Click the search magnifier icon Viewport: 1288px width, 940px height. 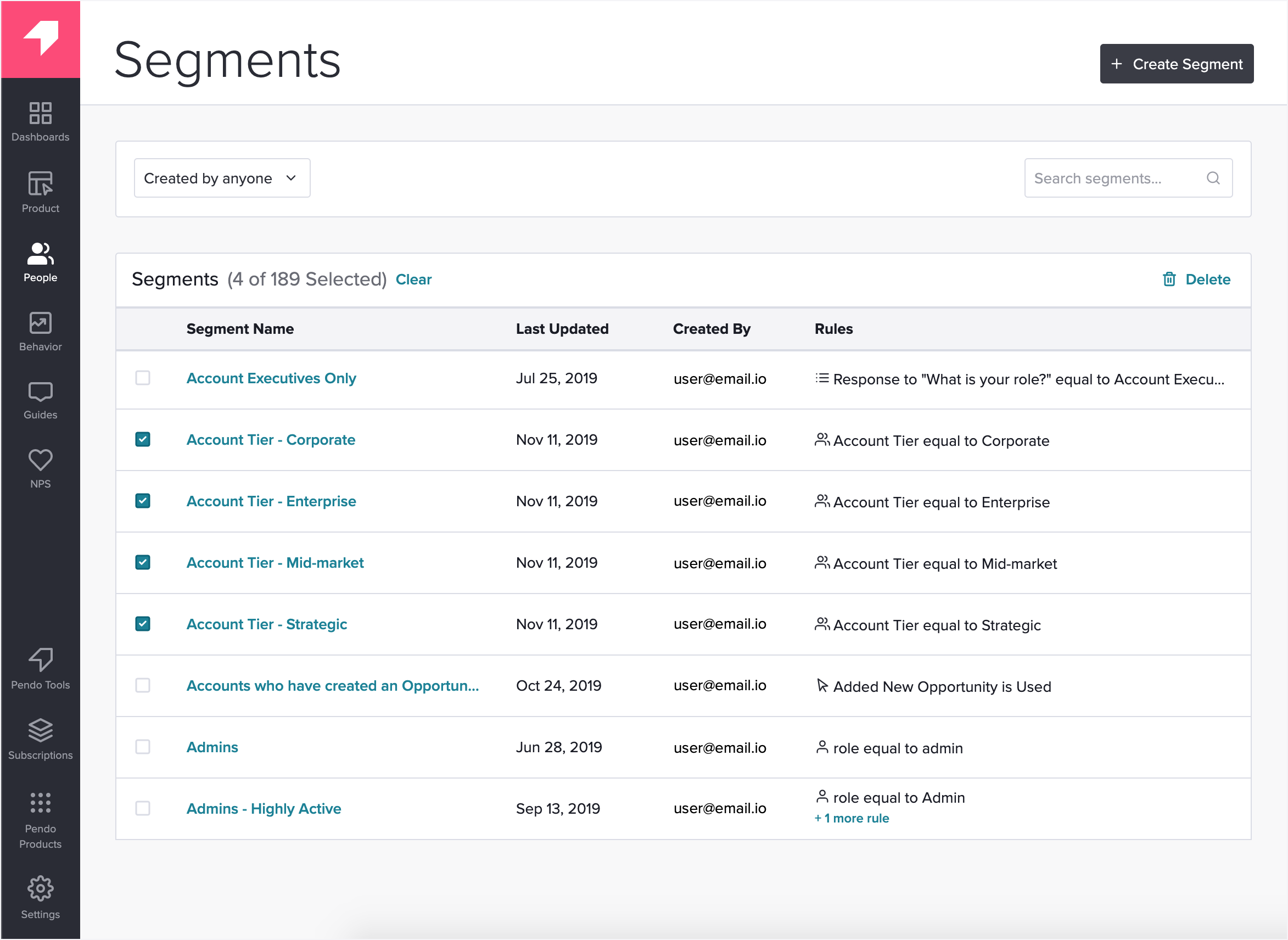[1213, 178]
